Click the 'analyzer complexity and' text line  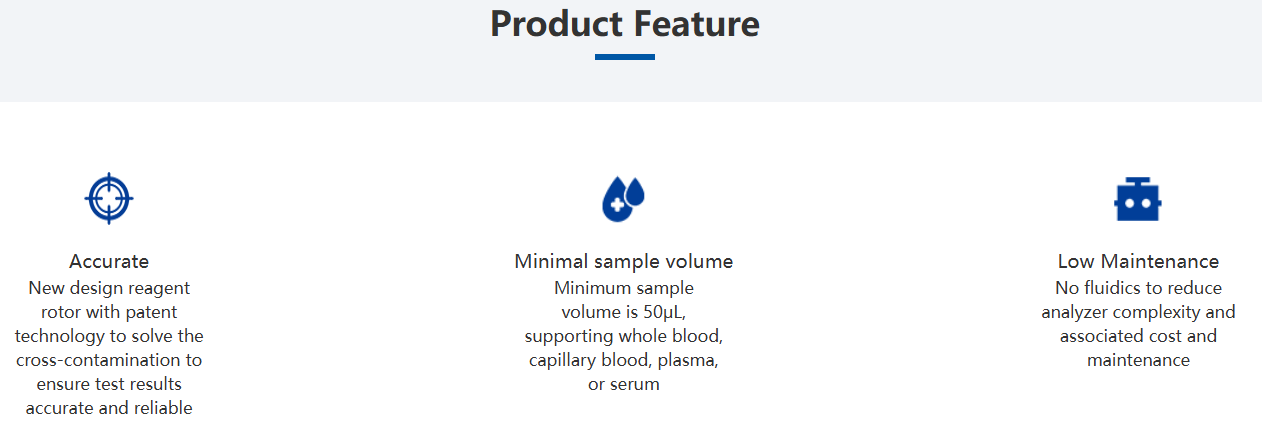tap(1138, 312)
